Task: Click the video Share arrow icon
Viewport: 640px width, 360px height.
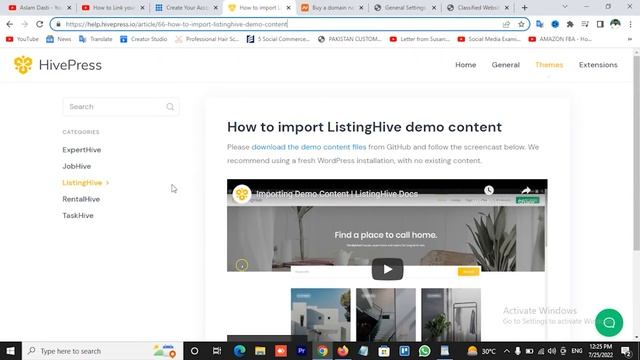Action: pyautogui.click(x=526, y=190)
